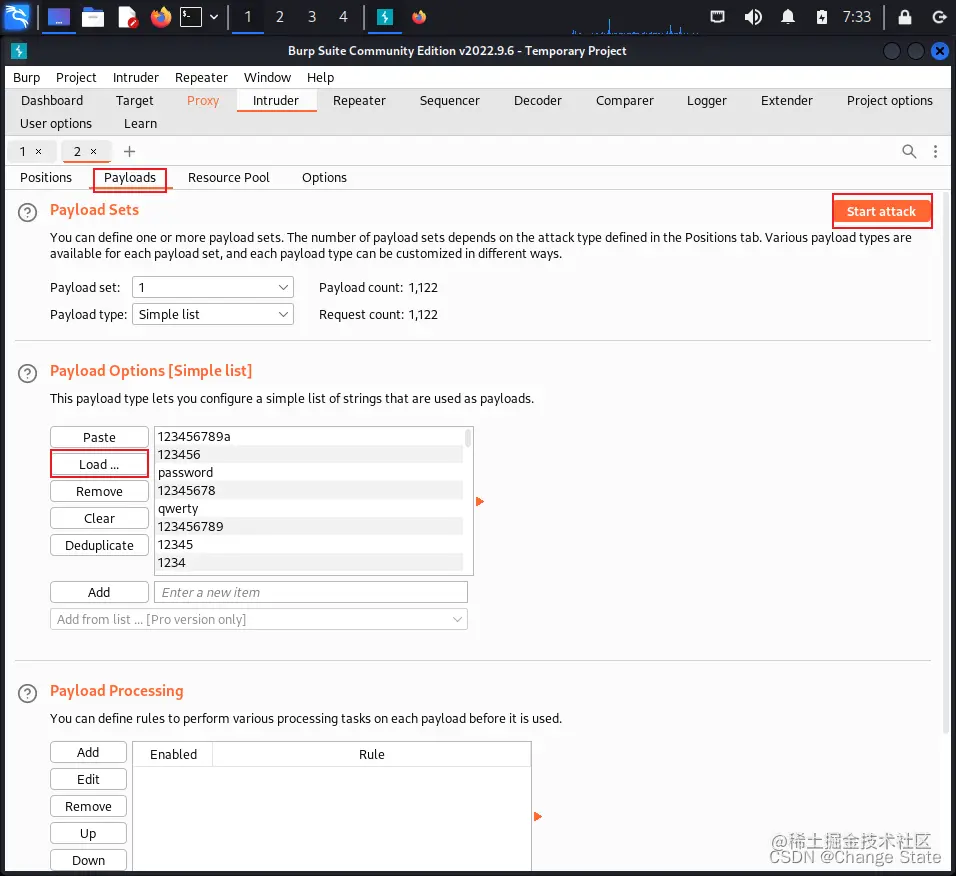Open the Help menu
The image size is (956, 876).
coord(320,77)
